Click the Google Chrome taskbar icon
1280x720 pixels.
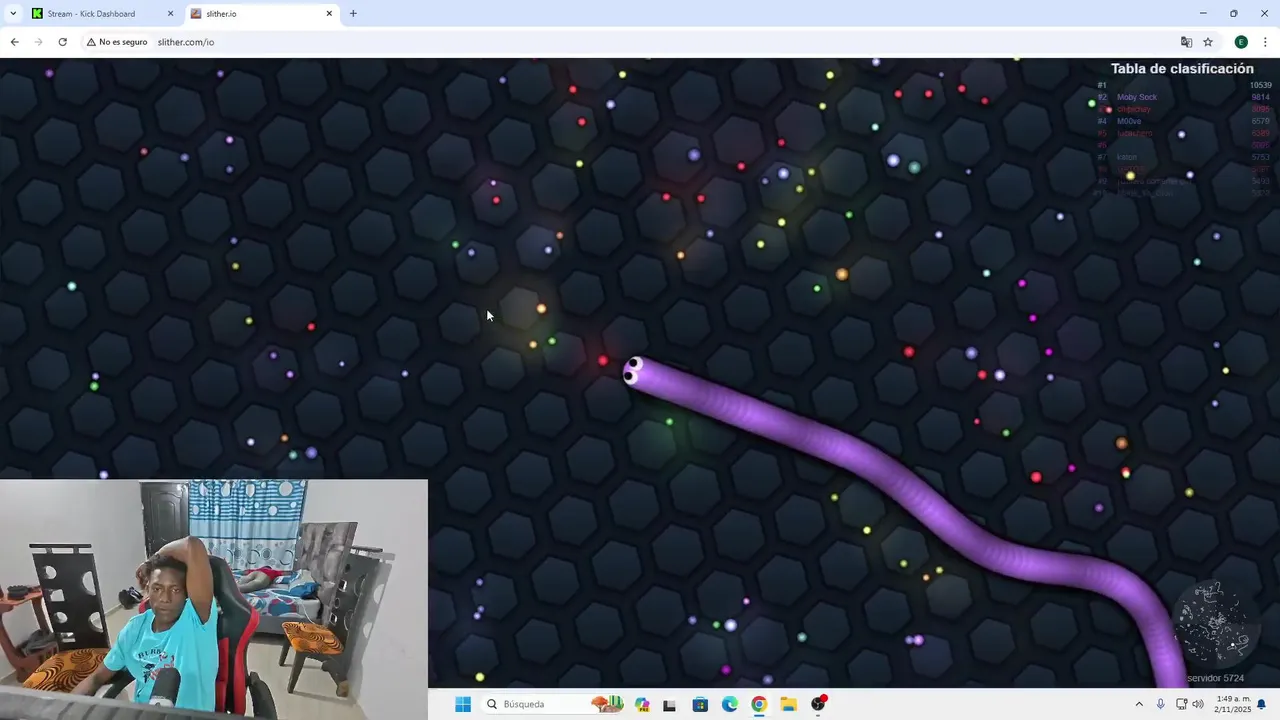[x=759, y=704]
